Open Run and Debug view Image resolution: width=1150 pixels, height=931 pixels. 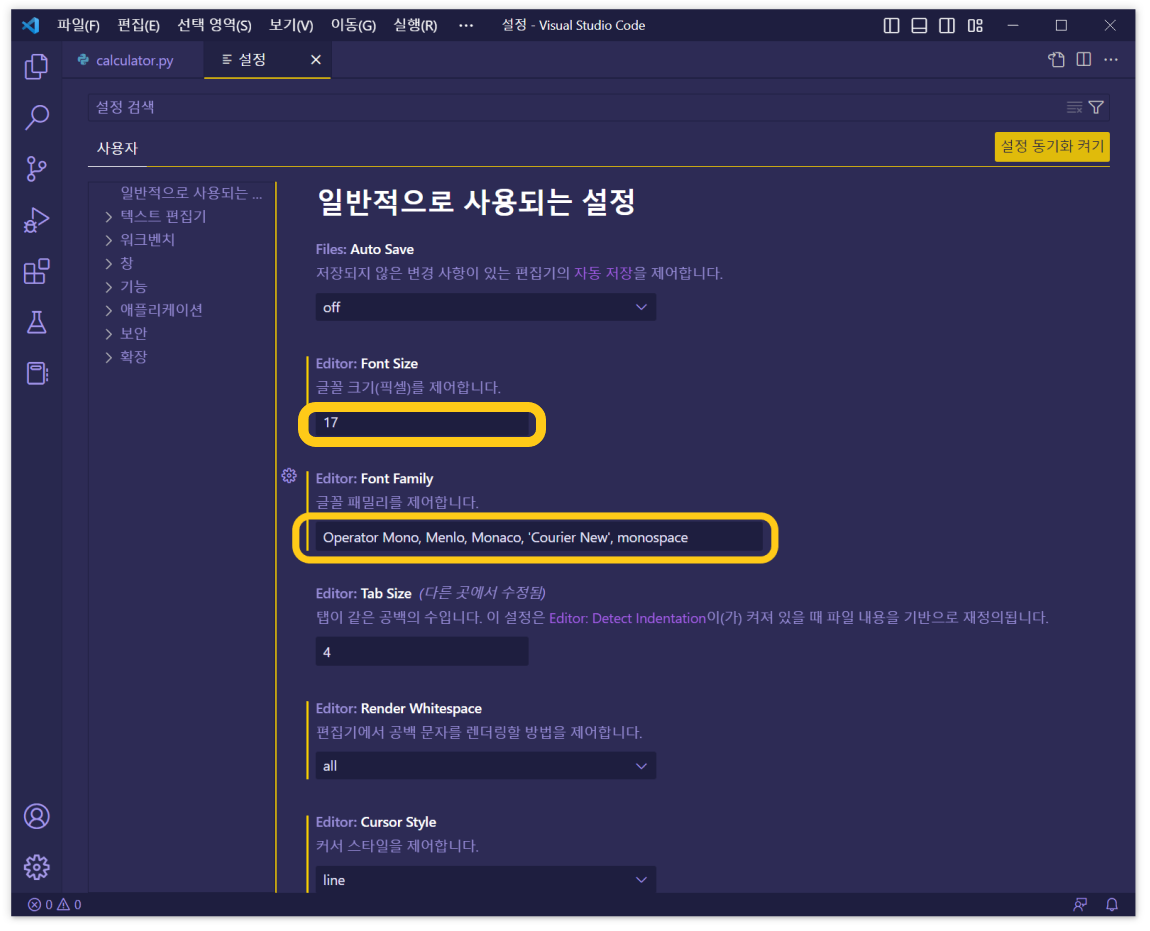(37, 220)
